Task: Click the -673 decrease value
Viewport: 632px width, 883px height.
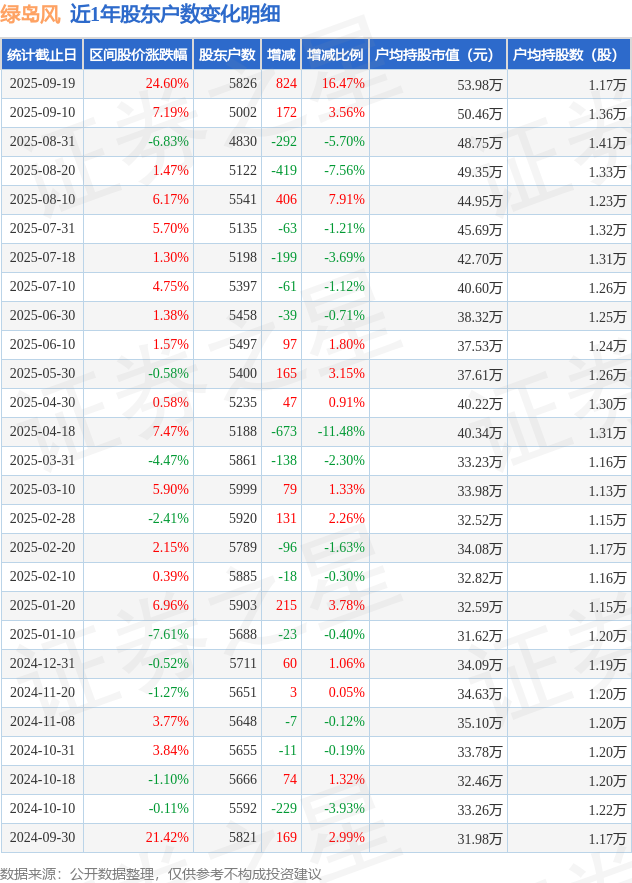Action: click(284, 431)
